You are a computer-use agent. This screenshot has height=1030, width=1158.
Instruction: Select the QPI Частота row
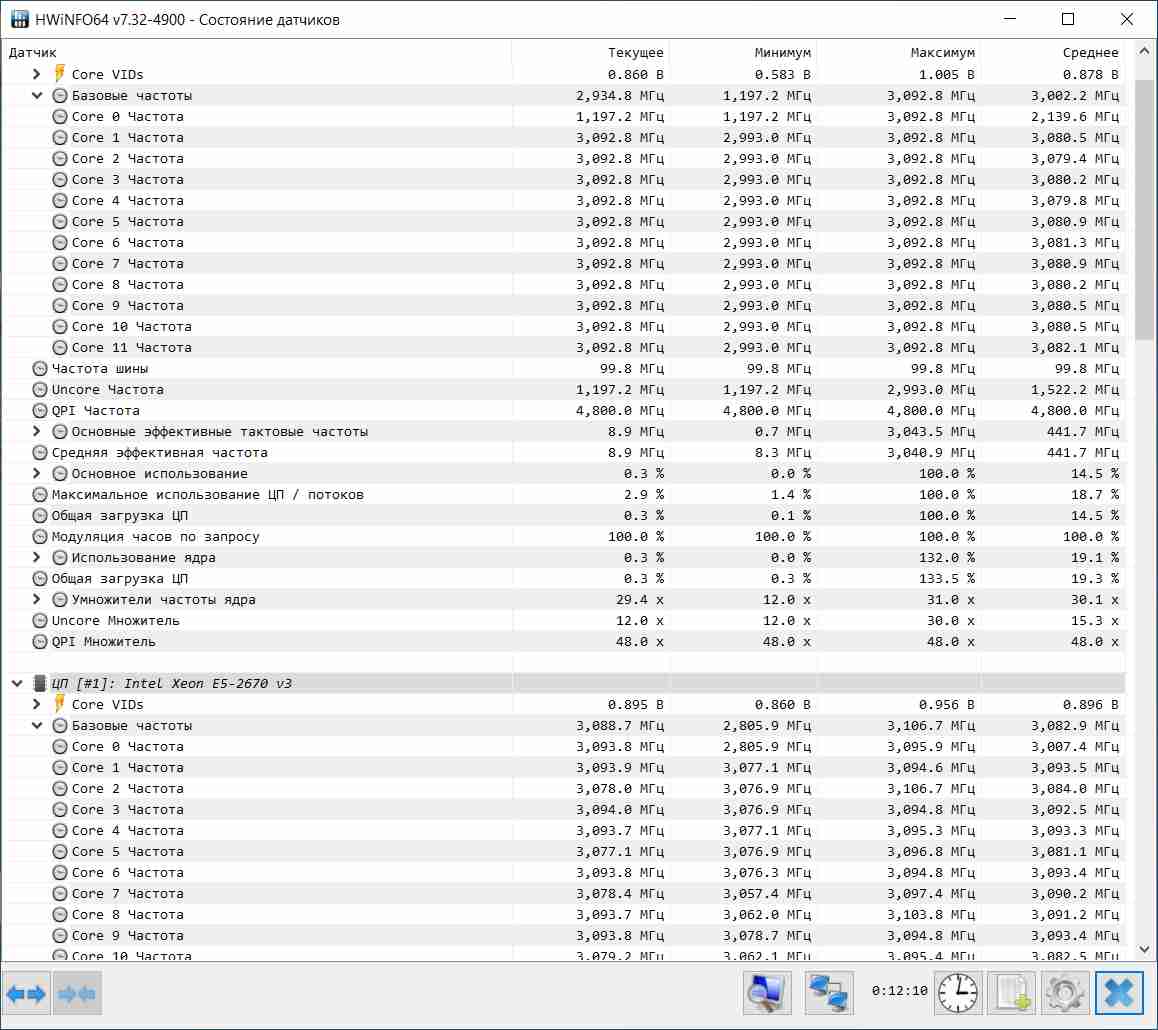pyautogui.click(x=564, y=411)
